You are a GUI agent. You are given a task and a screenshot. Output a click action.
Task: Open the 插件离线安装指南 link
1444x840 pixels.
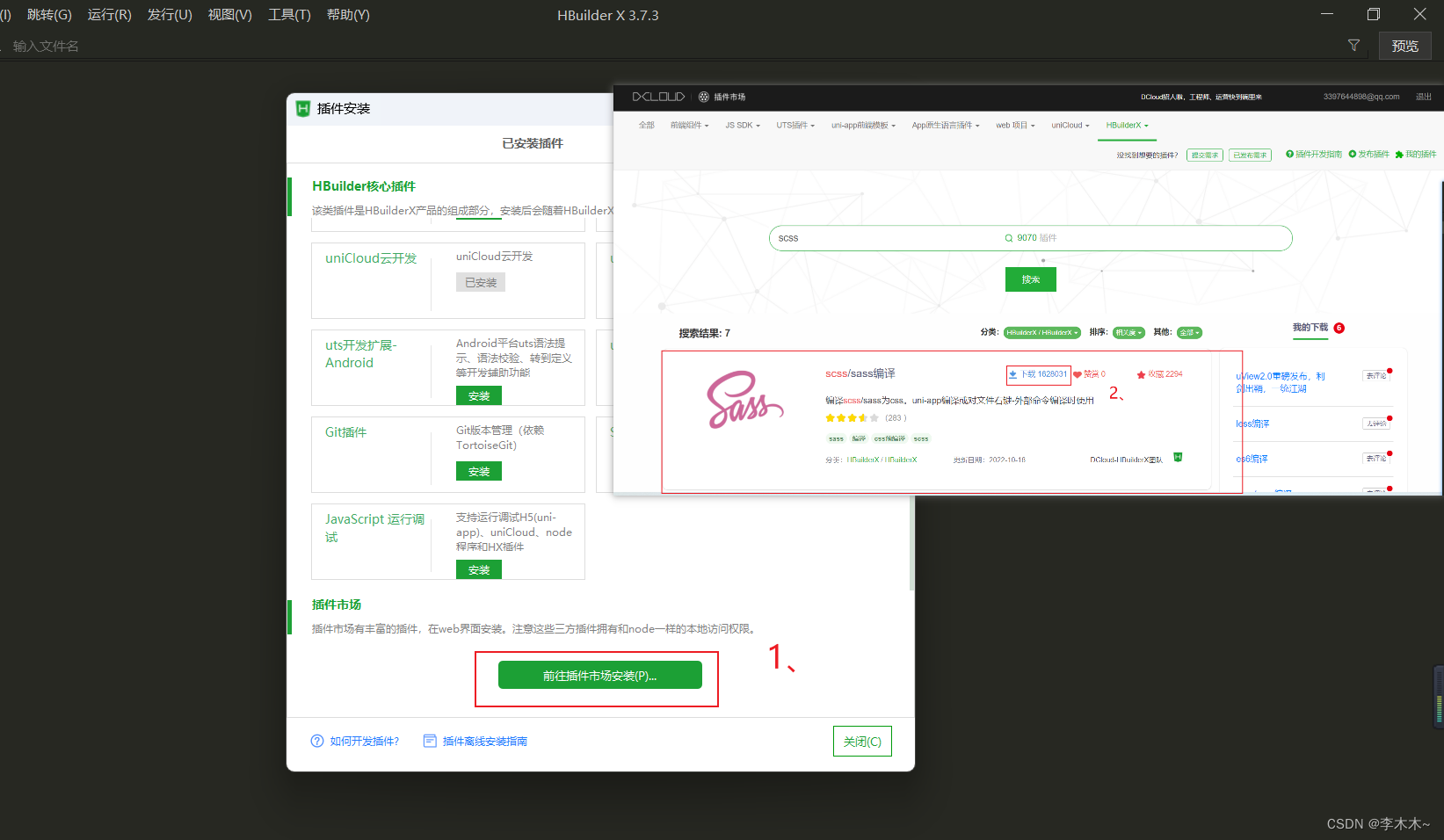(485, 741)
